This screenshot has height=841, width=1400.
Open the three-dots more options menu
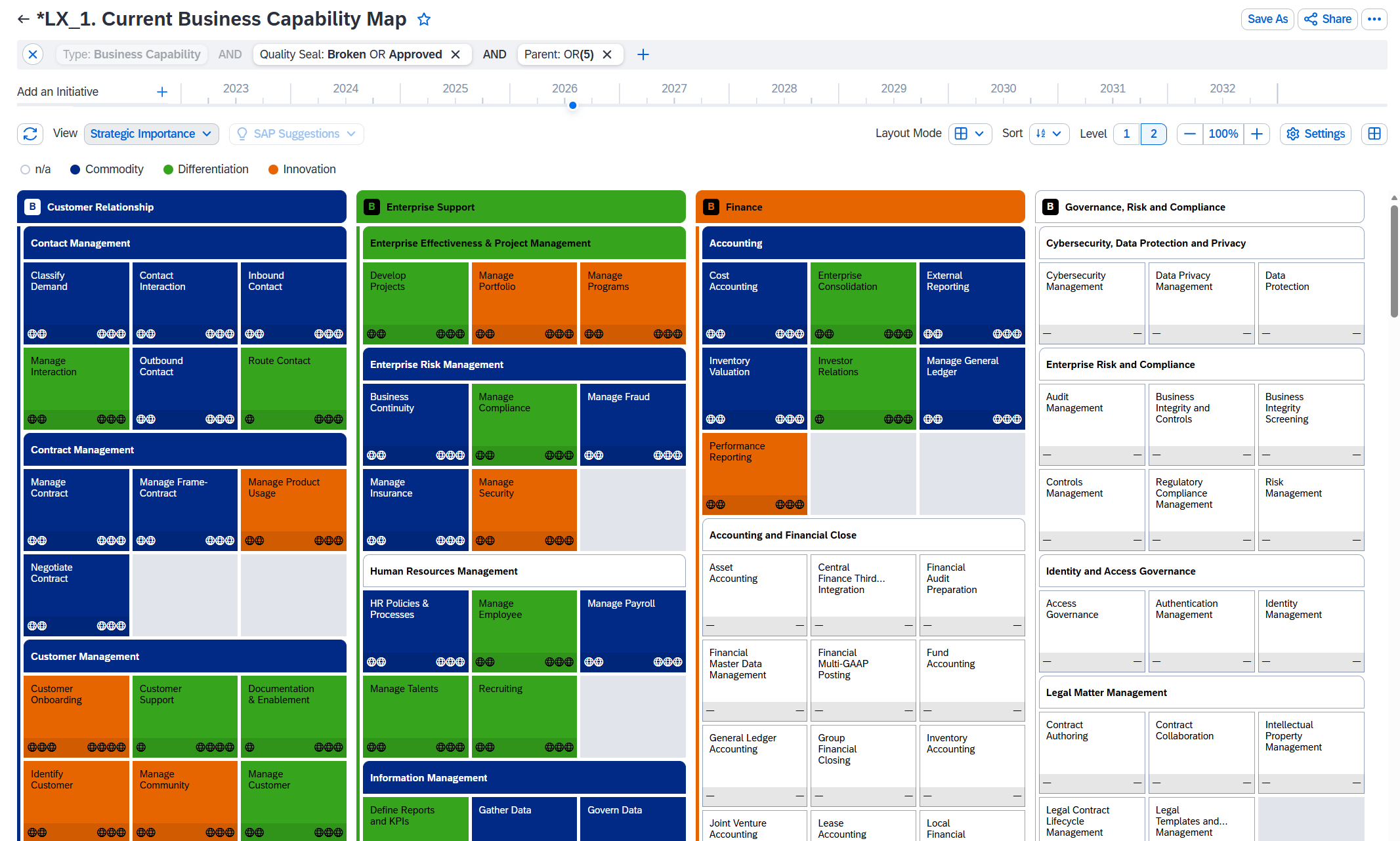(x=1374, y=19)
